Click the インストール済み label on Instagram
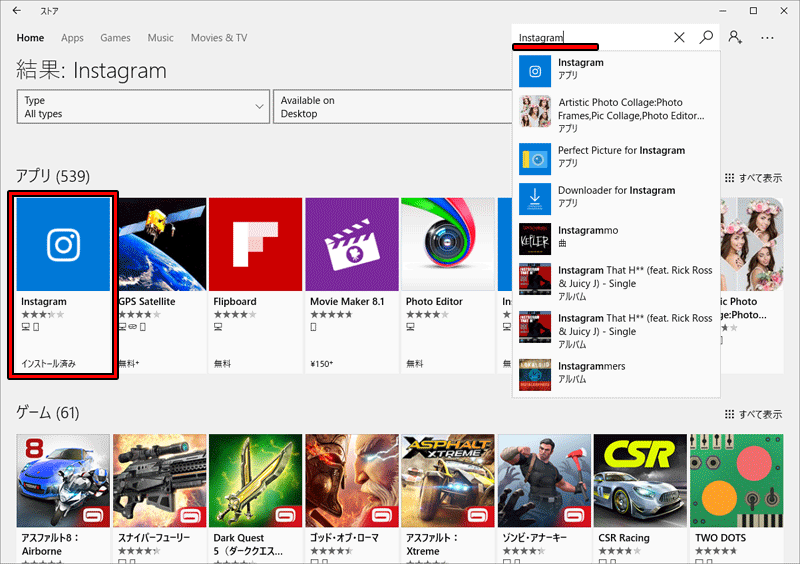This screenshot has width=800, height=564. 48,363
